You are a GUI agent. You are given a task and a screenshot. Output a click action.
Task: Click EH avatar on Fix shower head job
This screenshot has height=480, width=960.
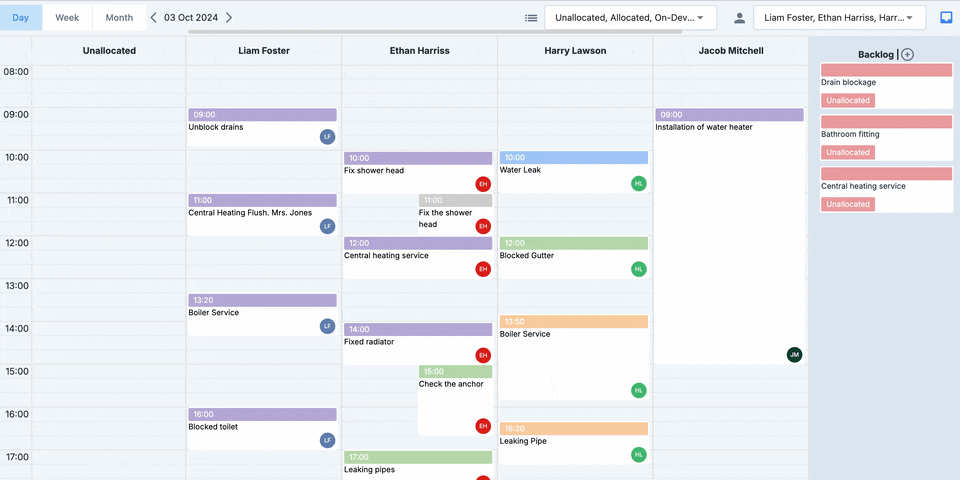point(483,184)
